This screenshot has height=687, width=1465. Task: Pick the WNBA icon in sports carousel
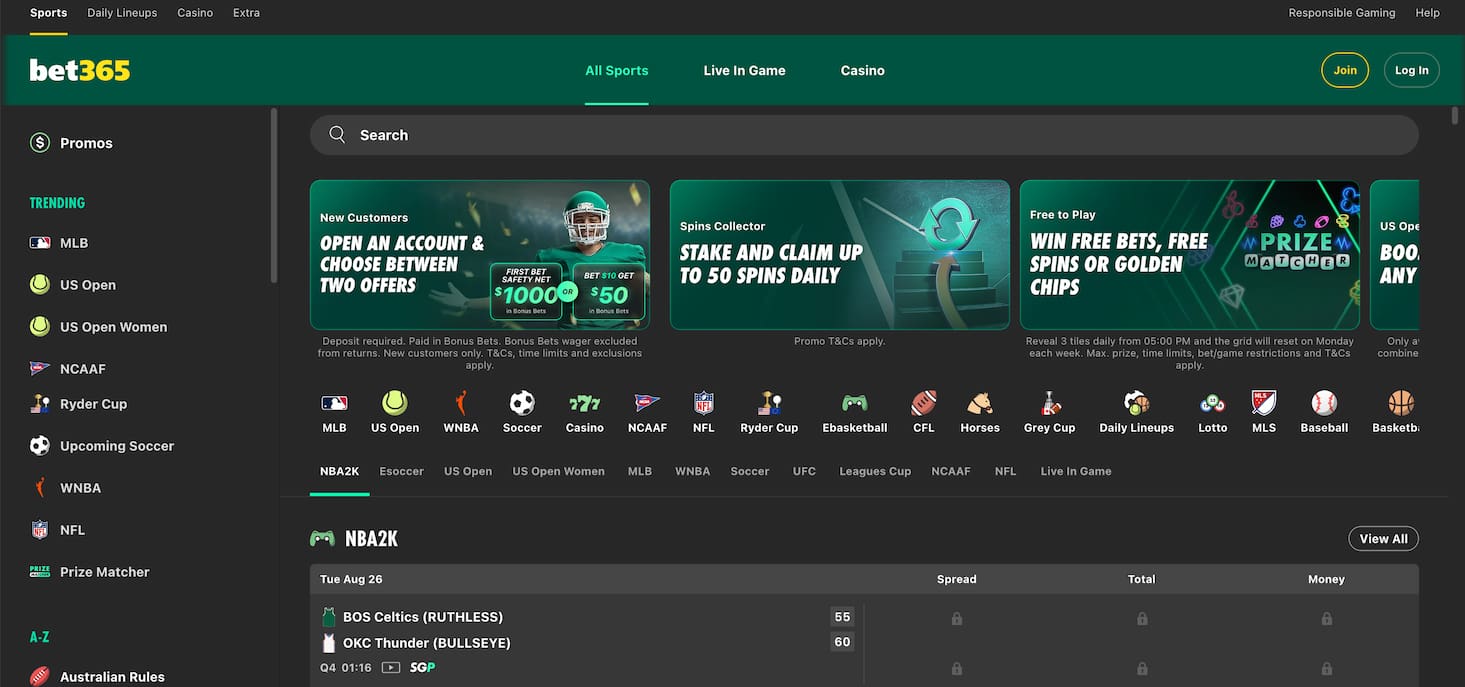pos(461,403)
